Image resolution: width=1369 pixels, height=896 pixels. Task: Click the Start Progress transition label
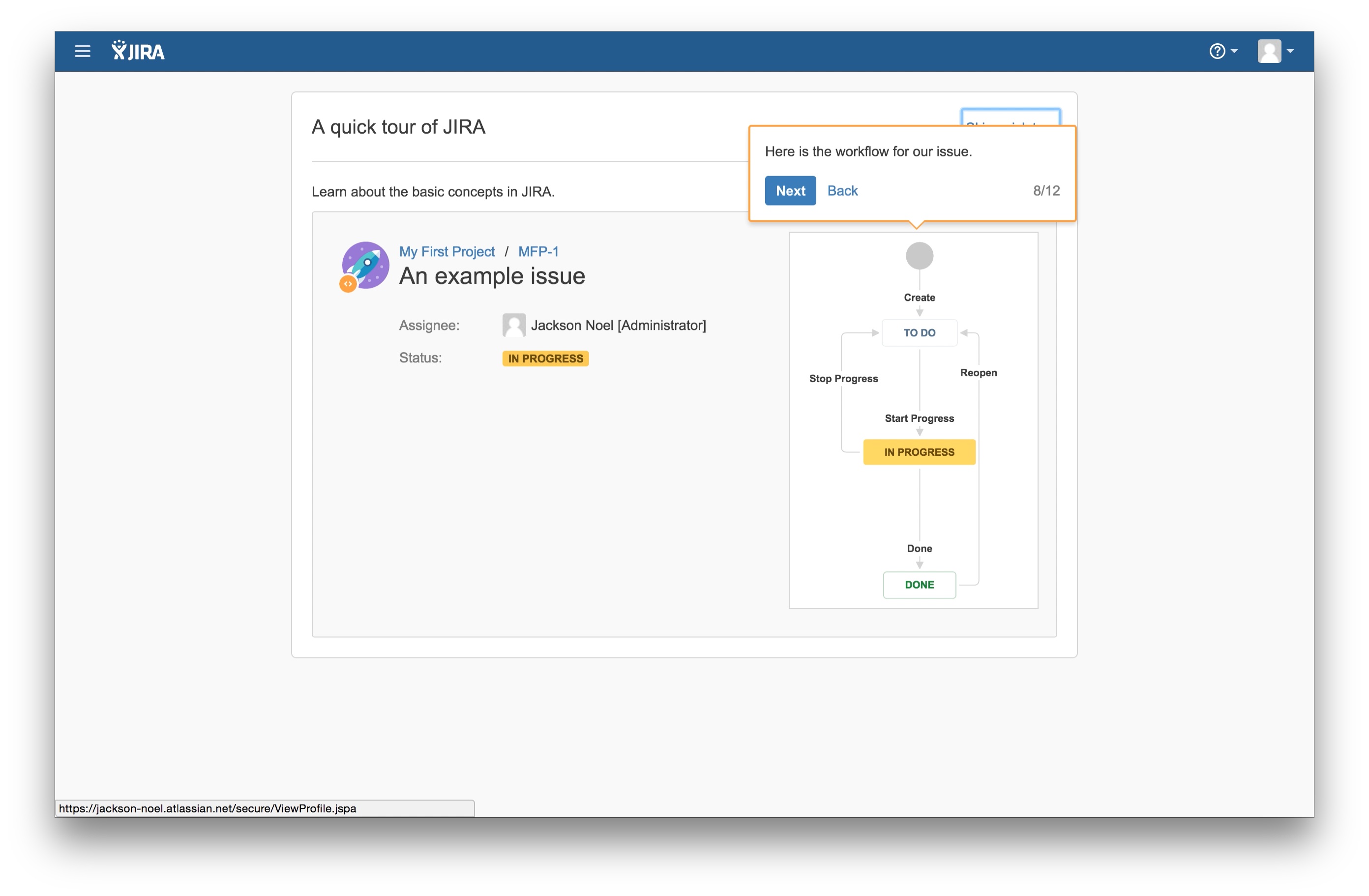919,418
